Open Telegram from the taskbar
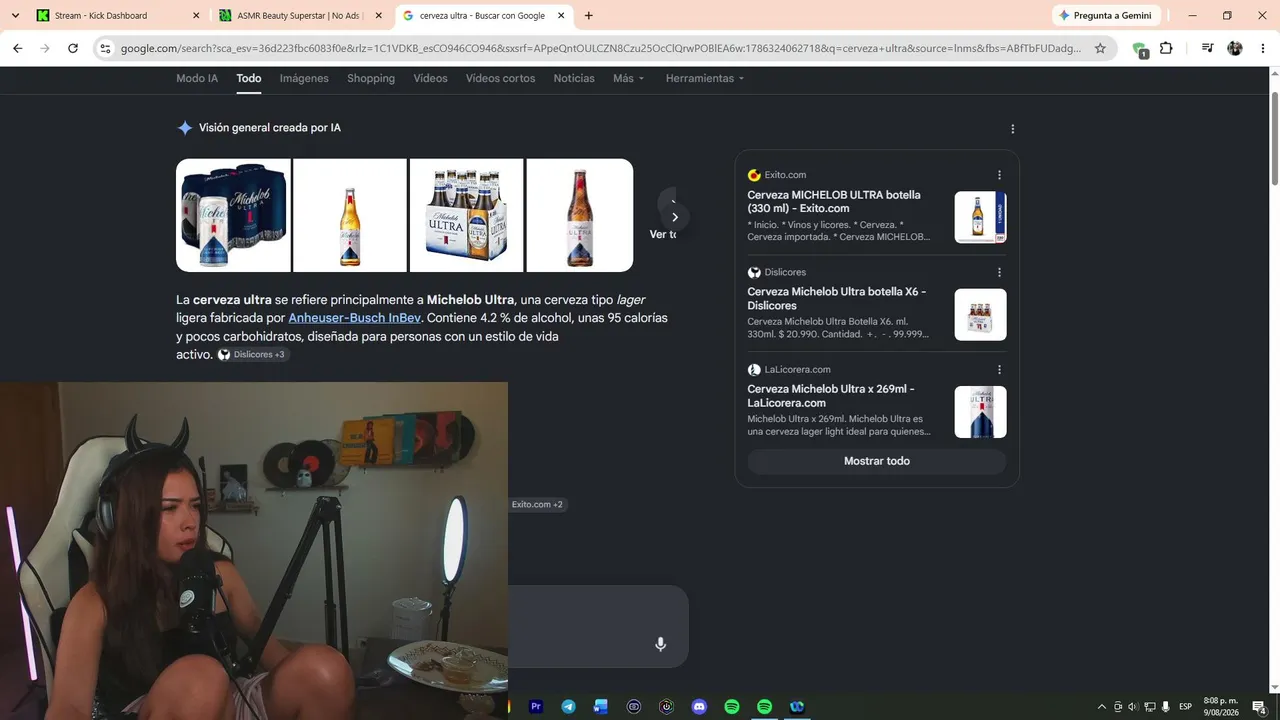Viewport: 1280px width, 720px height. point(568,706)
